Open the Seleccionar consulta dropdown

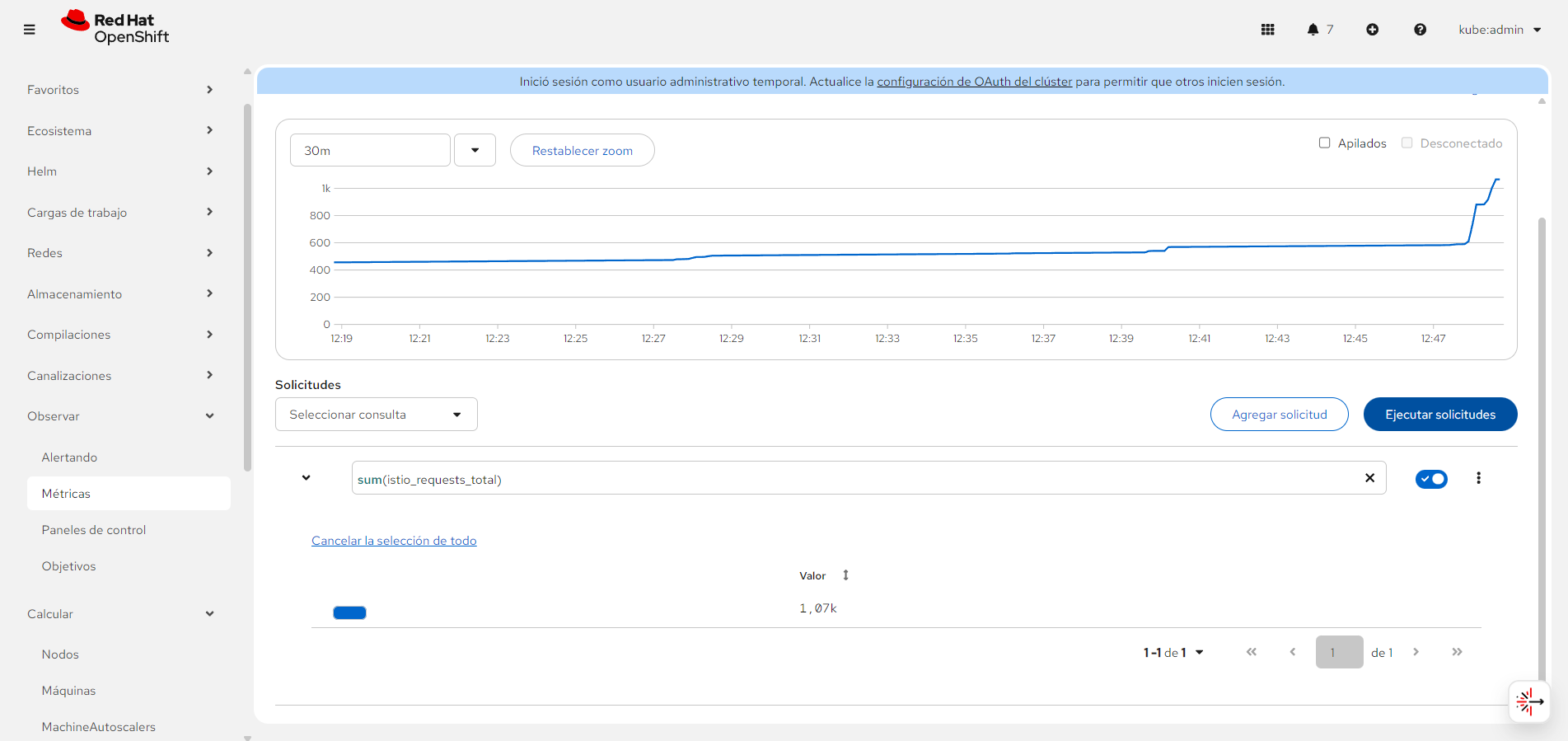click(376, 415)
